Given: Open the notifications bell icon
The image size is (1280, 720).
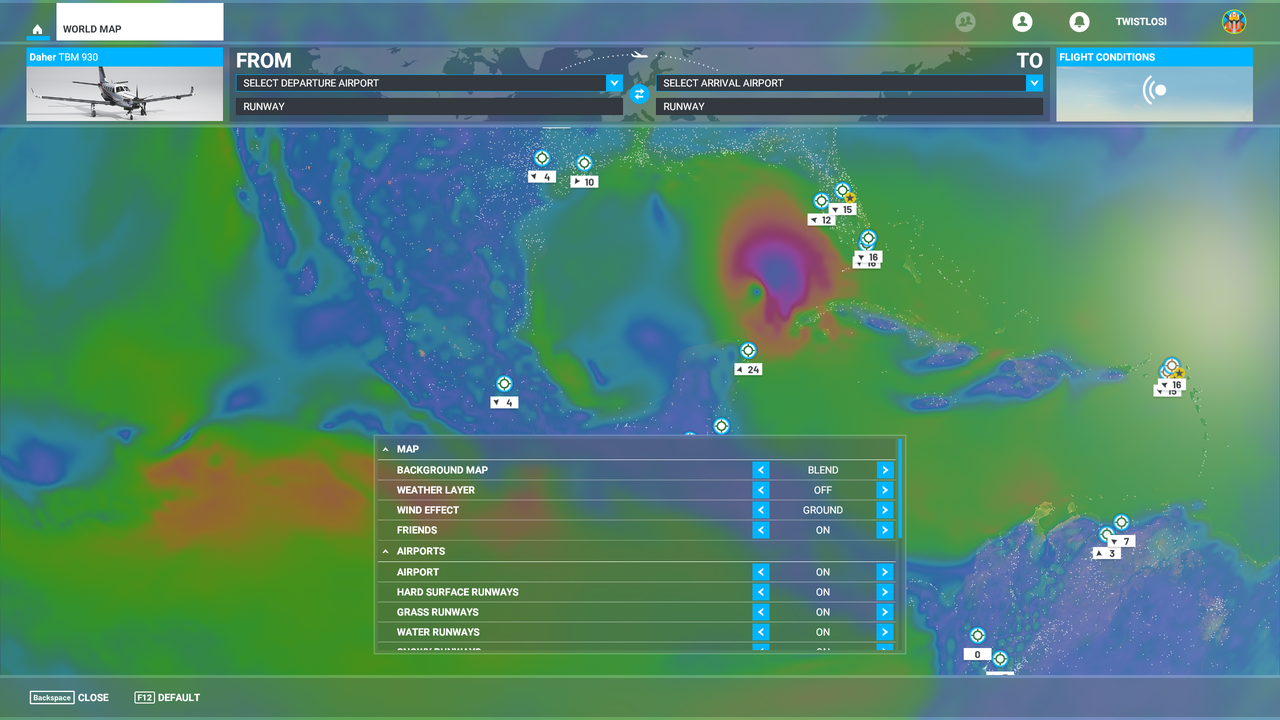Looking at the screenshot, I should click(x=1079, y=22).
